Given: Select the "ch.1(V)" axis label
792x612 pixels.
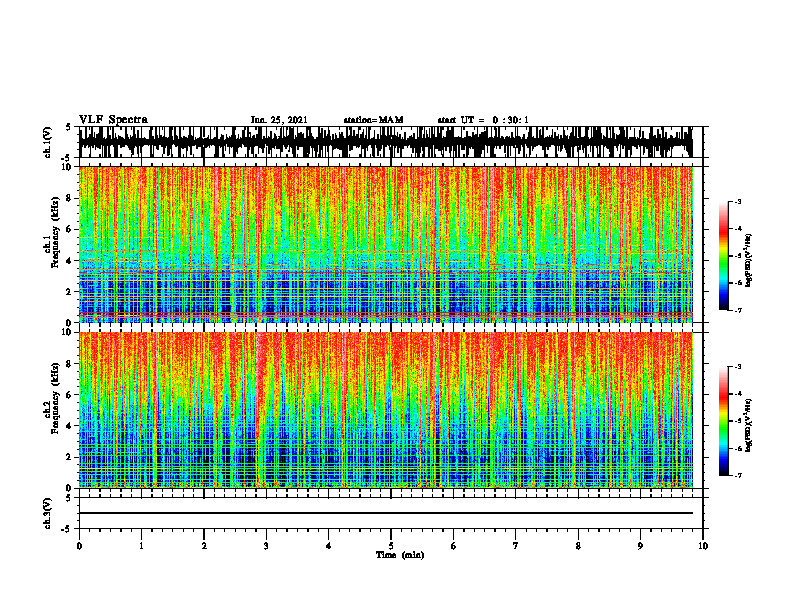Looking at the screenshot, I should point(47,142).
